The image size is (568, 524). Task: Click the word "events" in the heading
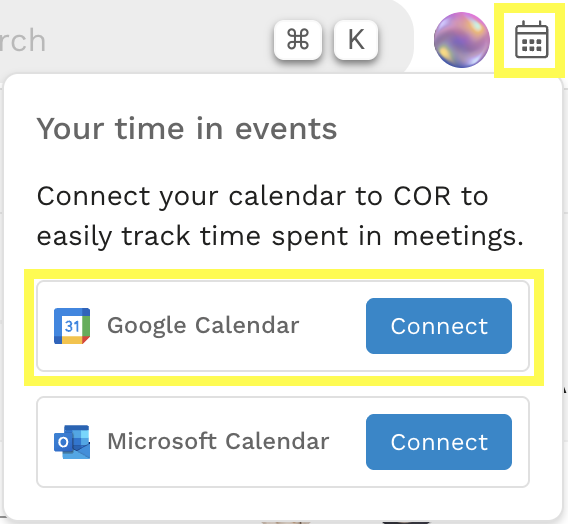click(x=286, y=129)
